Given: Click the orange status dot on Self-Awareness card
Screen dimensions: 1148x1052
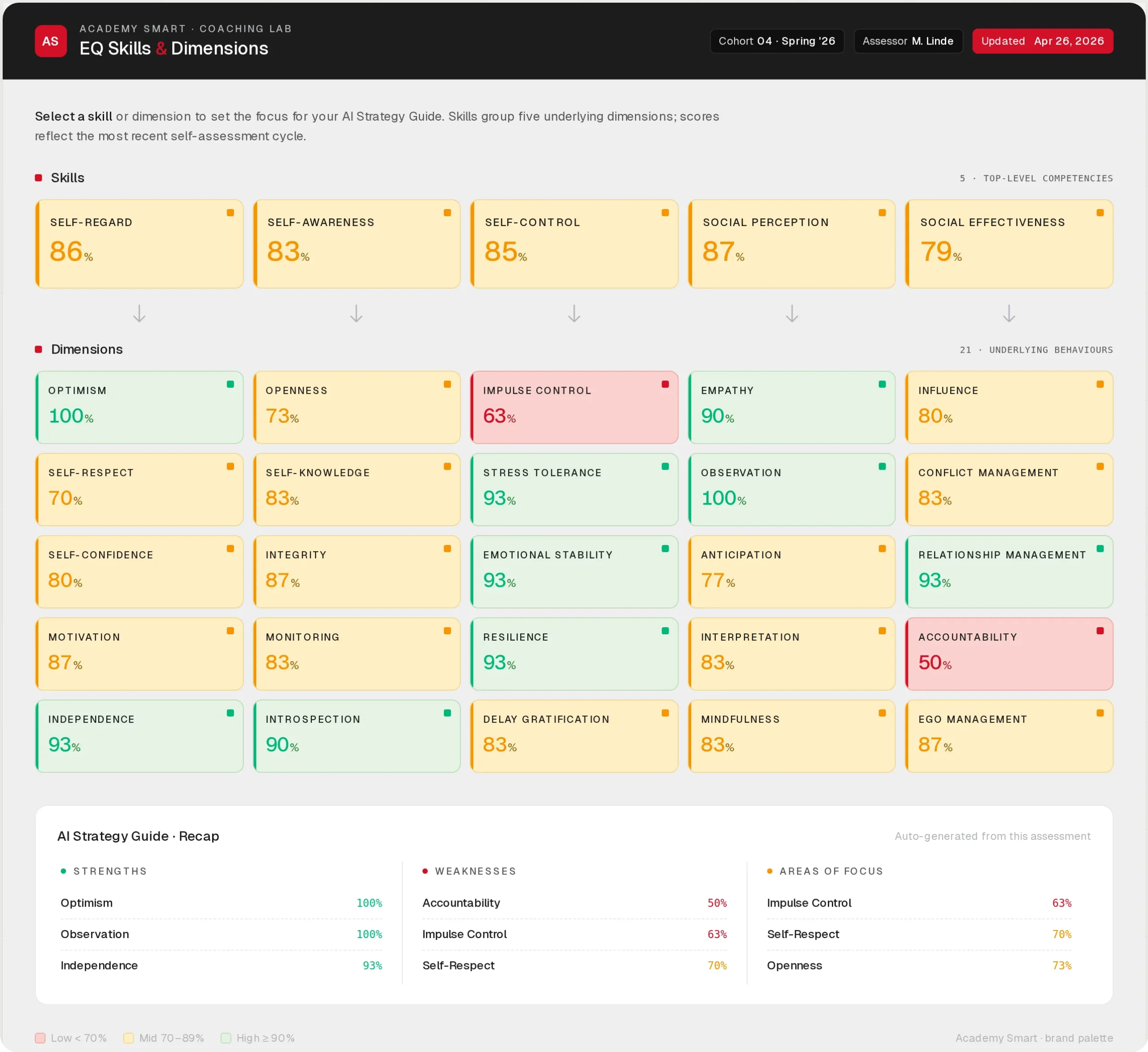Looking at the screenshot, I should (447, 213).
